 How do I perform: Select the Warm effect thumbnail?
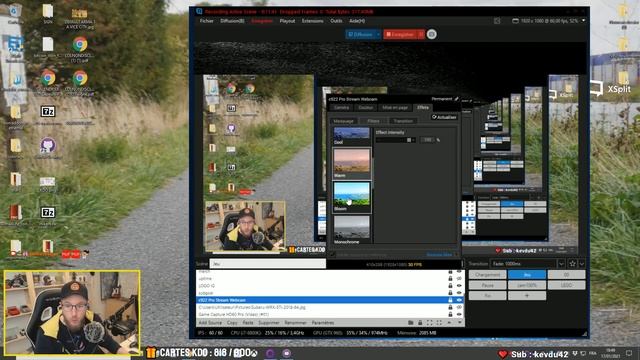351,163
